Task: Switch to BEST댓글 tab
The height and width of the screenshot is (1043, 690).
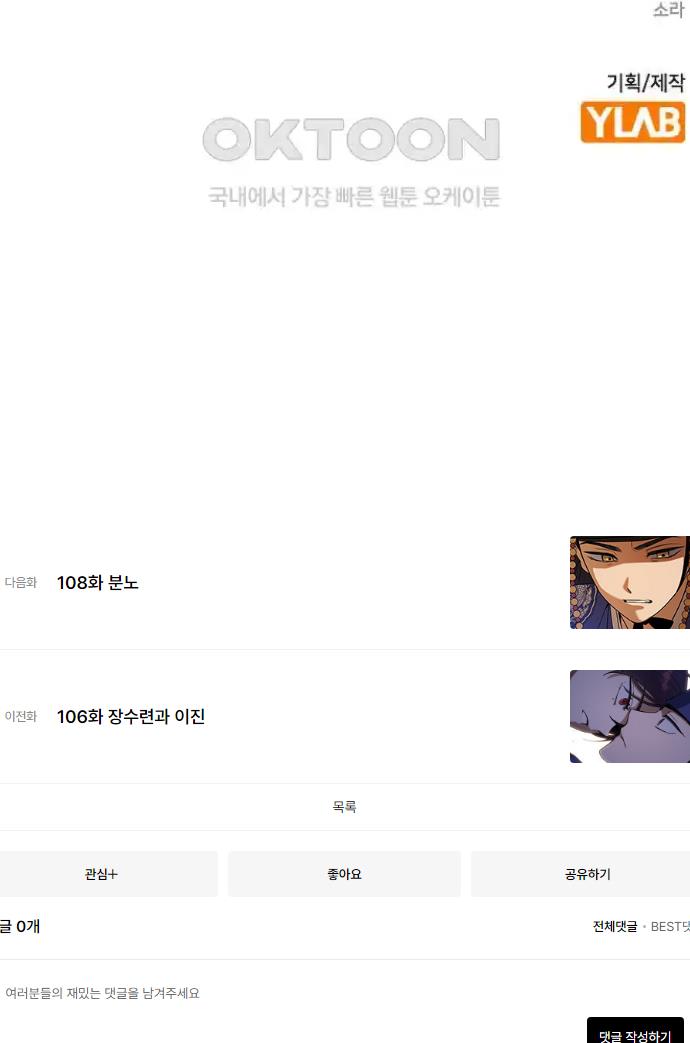Action: coord(670,927)
